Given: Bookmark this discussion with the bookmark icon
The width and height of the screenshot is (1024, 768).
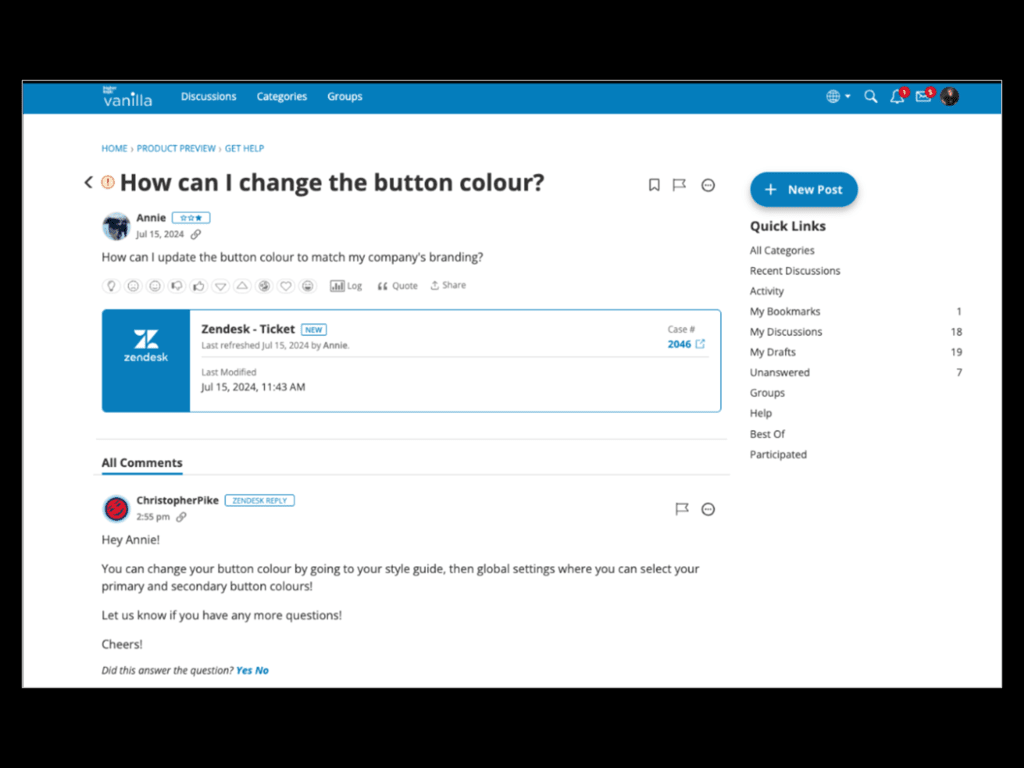Looking at the screenshot, I should [x=654, y=185].
